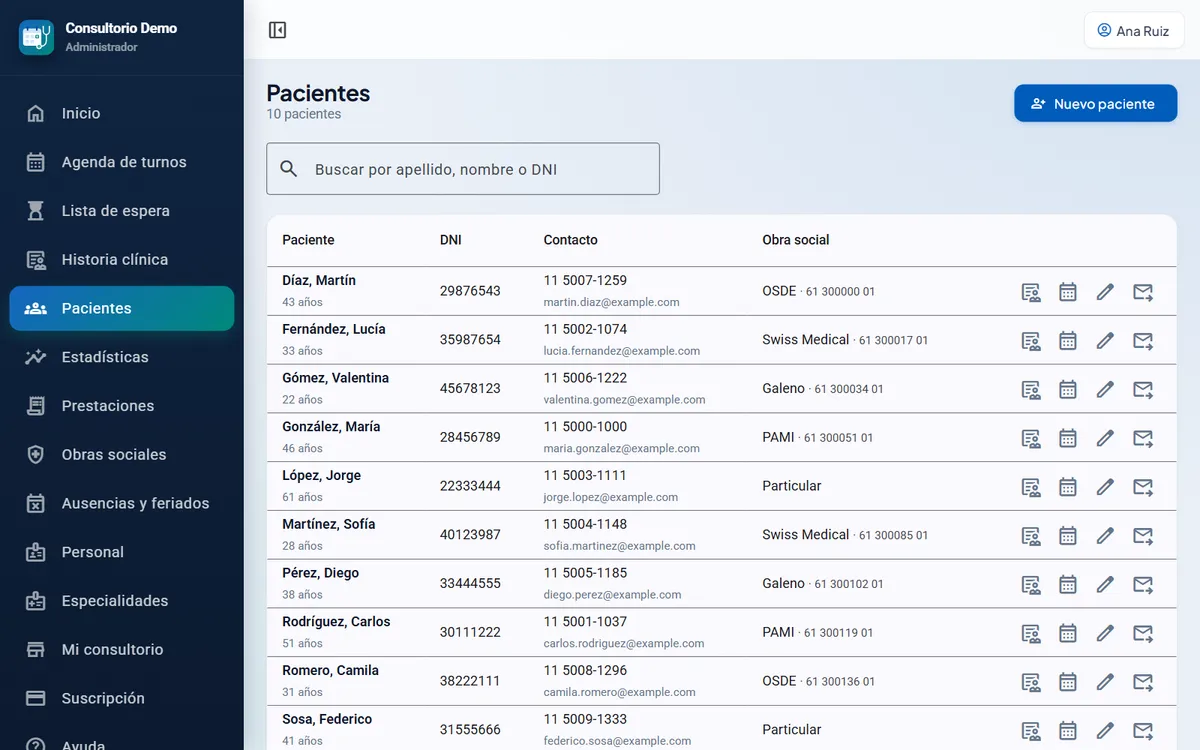1200x750 pixels.
Task: Click the DNI column header
Action: pos(451,240)
